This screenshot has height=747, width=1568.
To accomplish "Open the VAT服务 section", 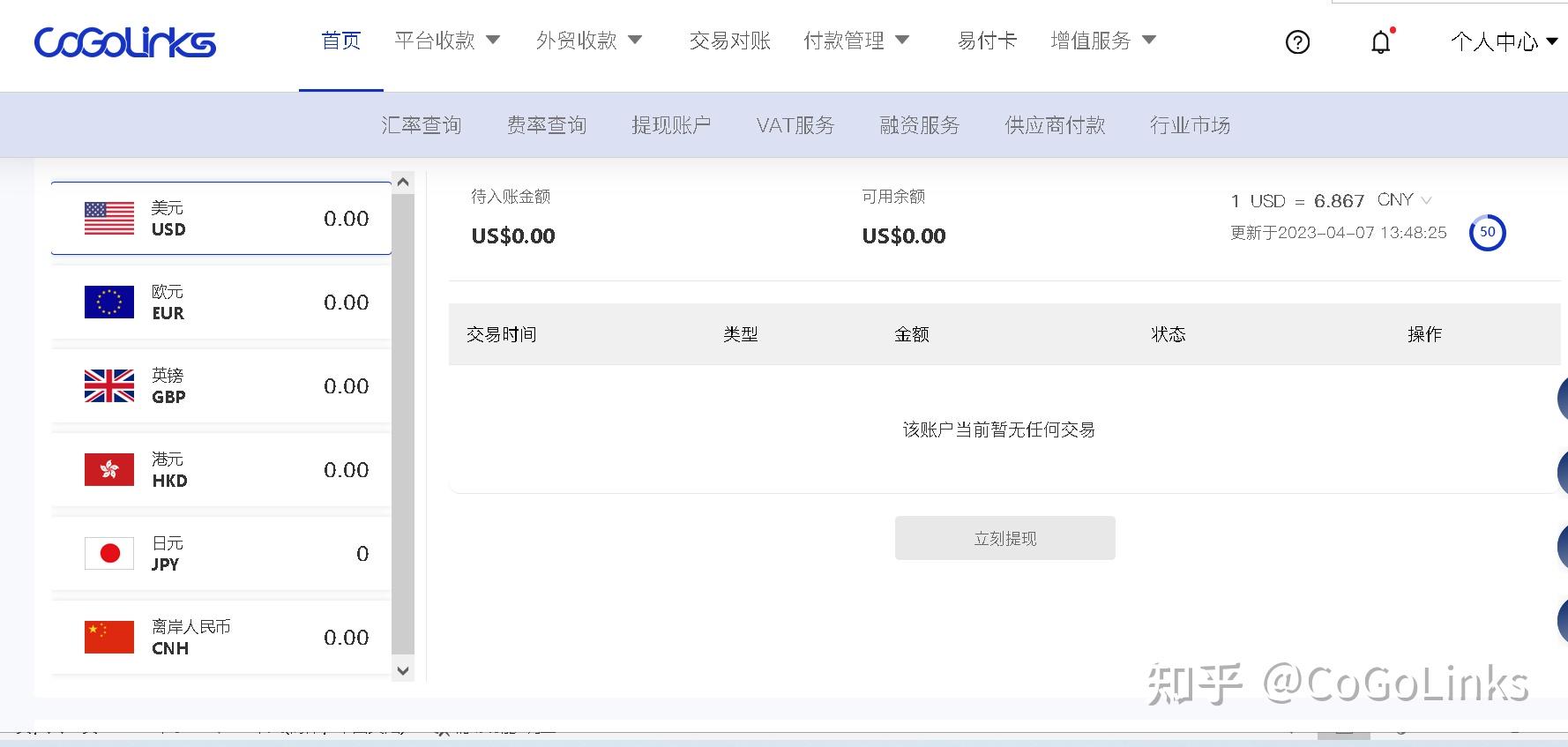I will pos(795,124).
